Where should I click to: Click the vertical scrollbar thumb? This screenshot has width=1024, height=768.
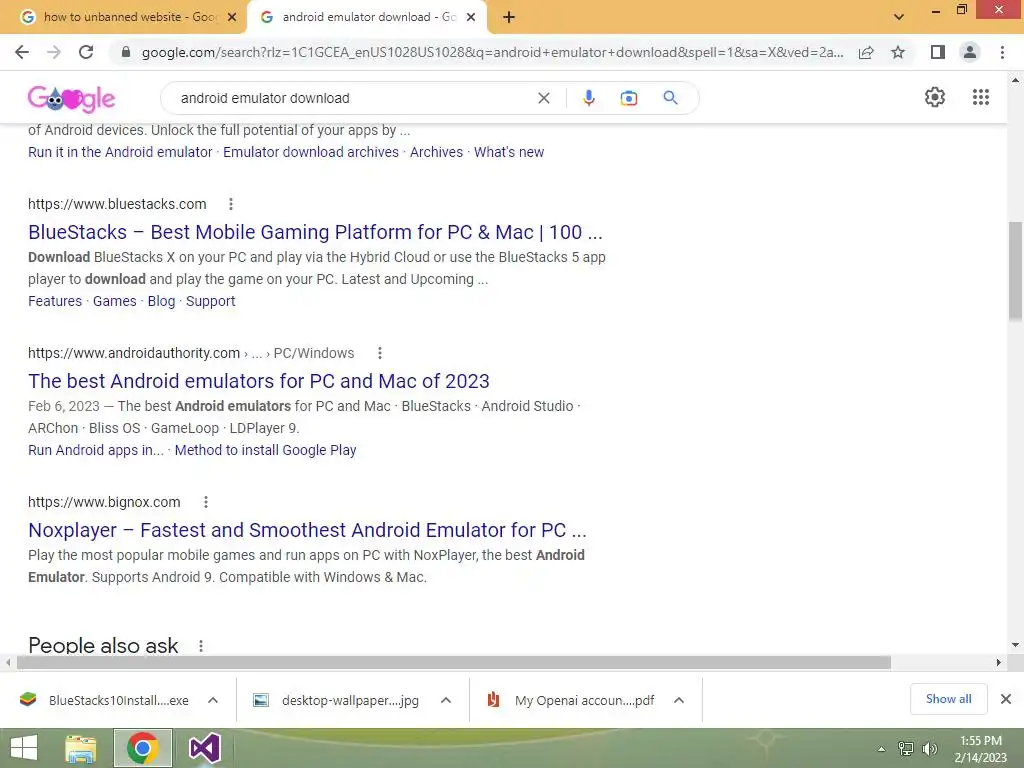(1015, 271)
